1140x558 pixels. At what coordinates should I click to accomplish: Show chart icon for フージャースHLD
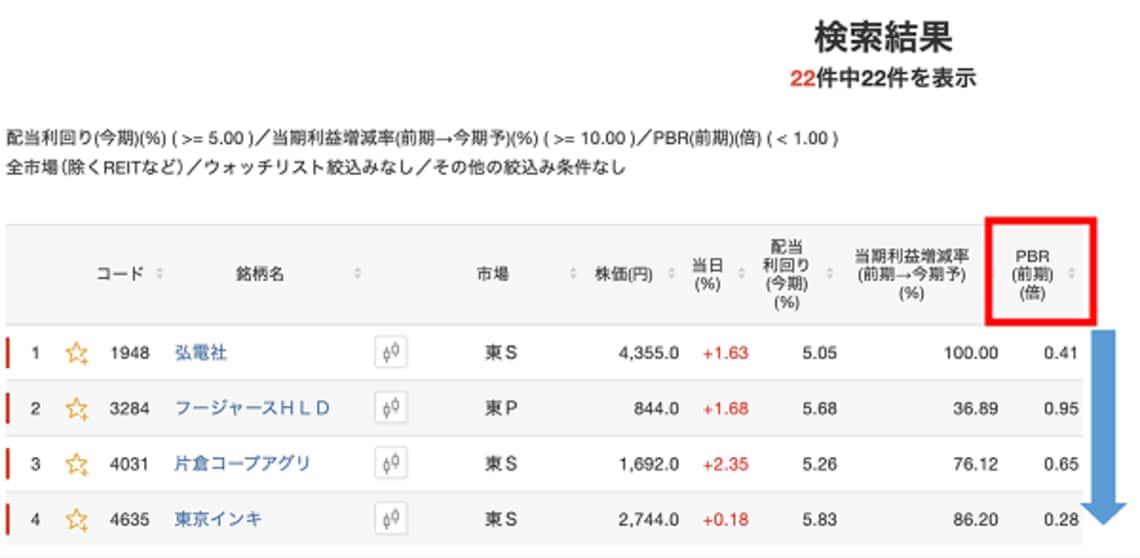(391, 408)
